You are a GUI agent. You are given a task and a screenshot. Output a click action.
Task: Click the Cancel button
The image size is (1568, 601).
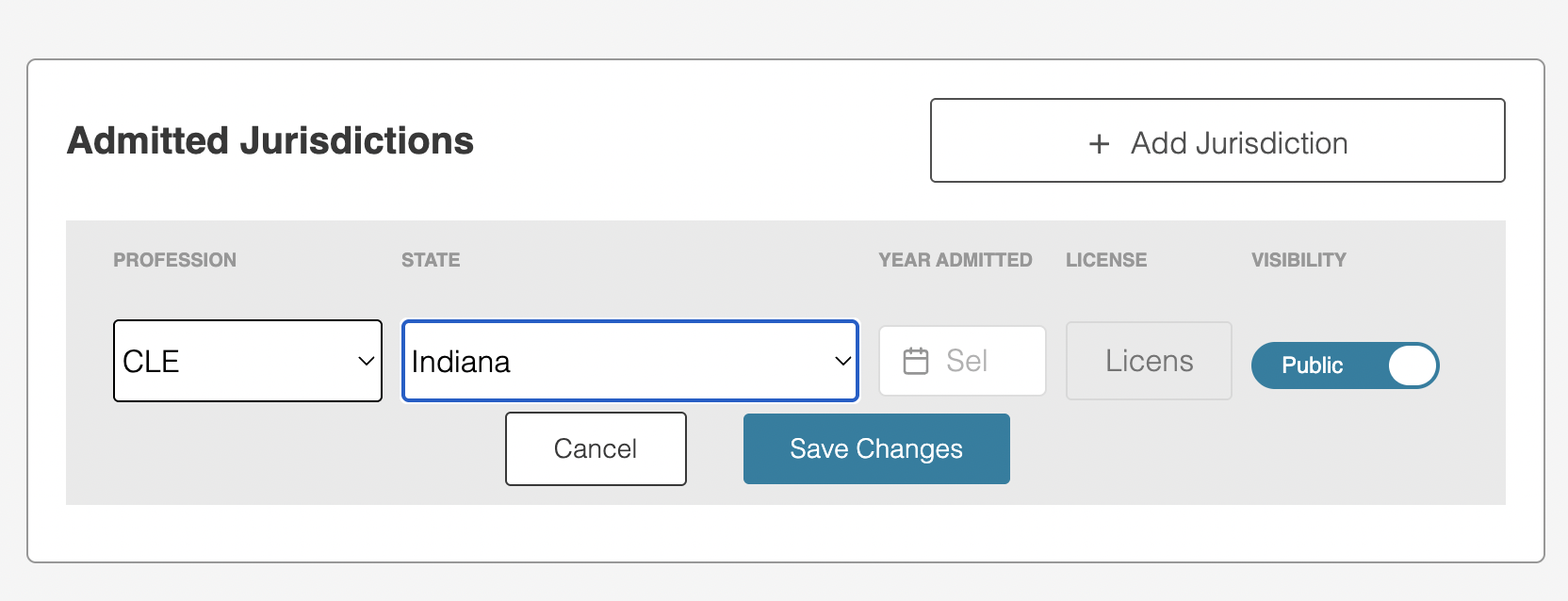coord(596,448)
